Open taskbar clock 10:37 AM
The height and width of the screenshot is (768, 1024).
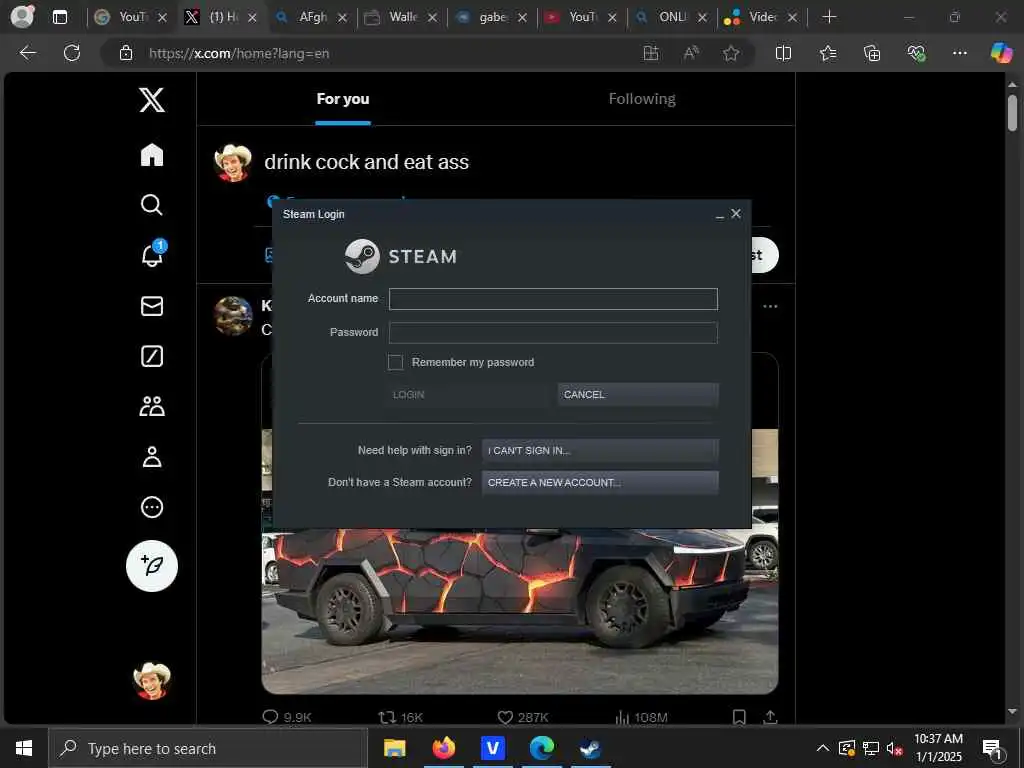click(938, 748)
